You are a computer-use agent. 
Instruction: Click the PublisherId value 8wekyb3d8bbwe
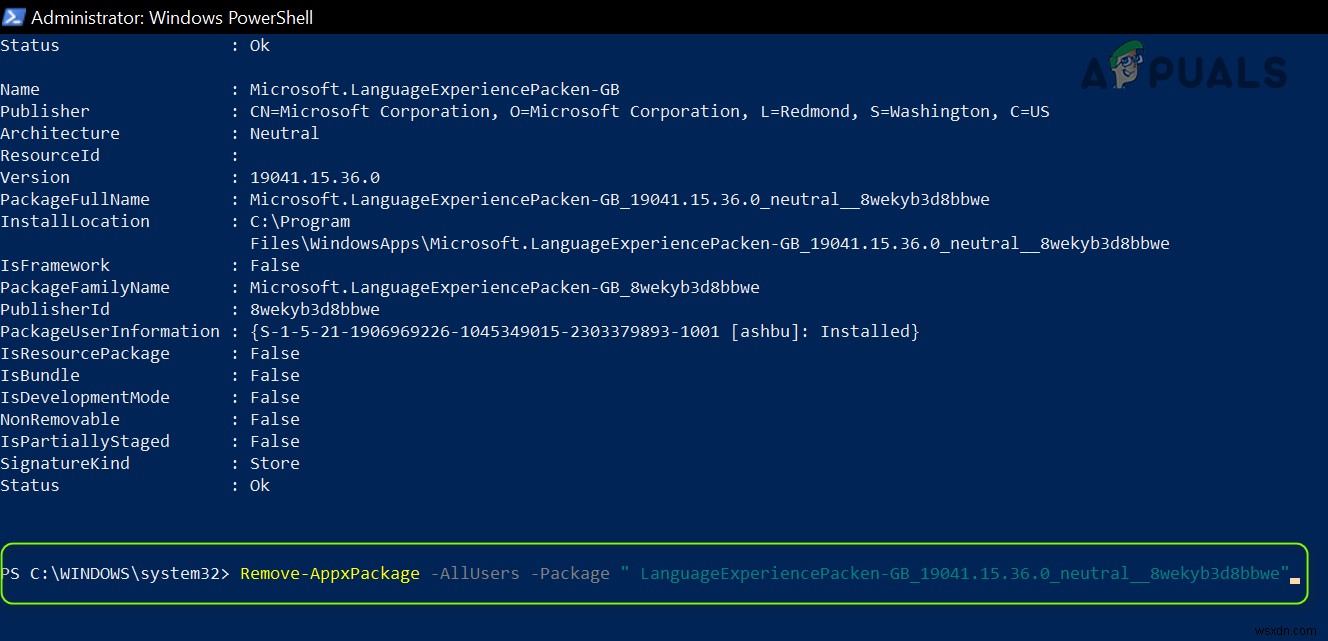[x=314, y=309]
